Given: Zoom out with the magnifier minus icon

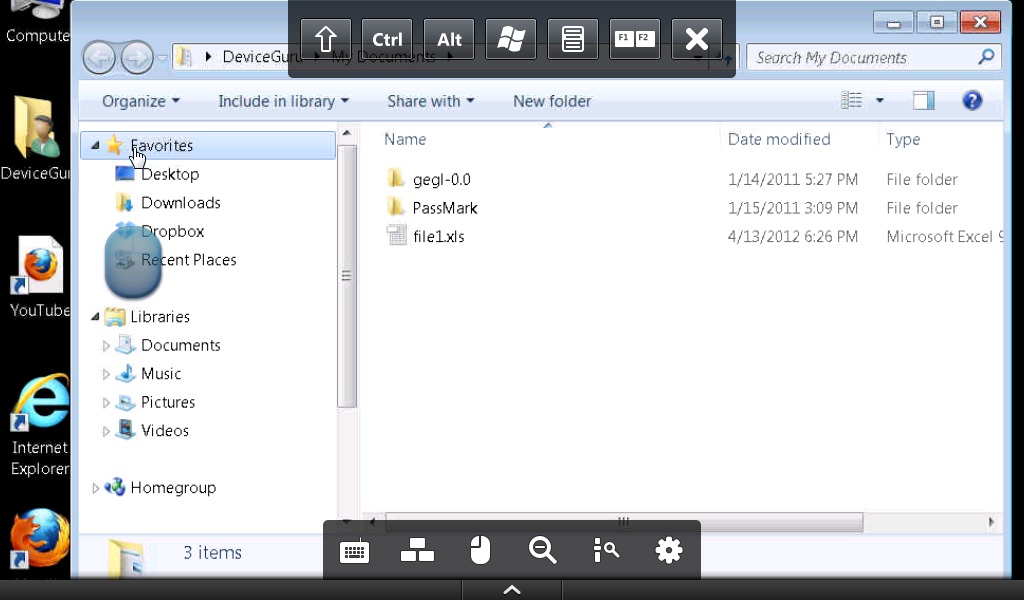Looking at the screenshot, I should [543, 550].
